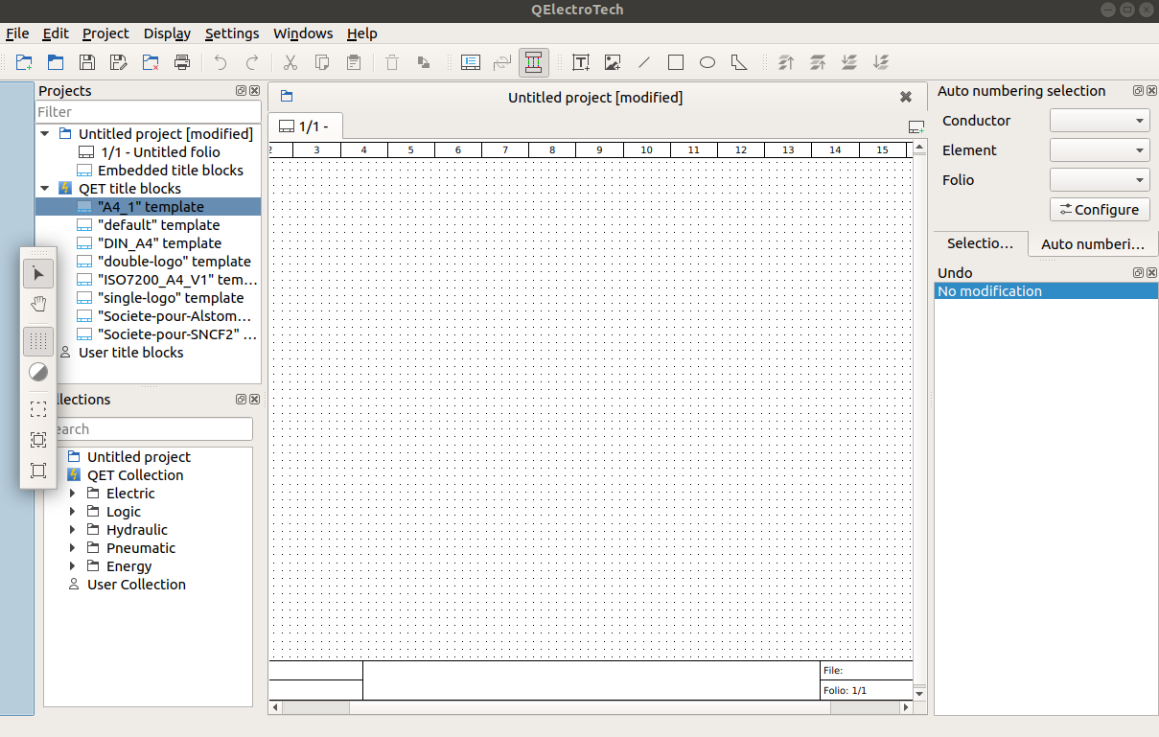The height and width of the screenshot is (737, 1159).
Task: Select the Ellipse drawing tool
Action: (707, 63)
